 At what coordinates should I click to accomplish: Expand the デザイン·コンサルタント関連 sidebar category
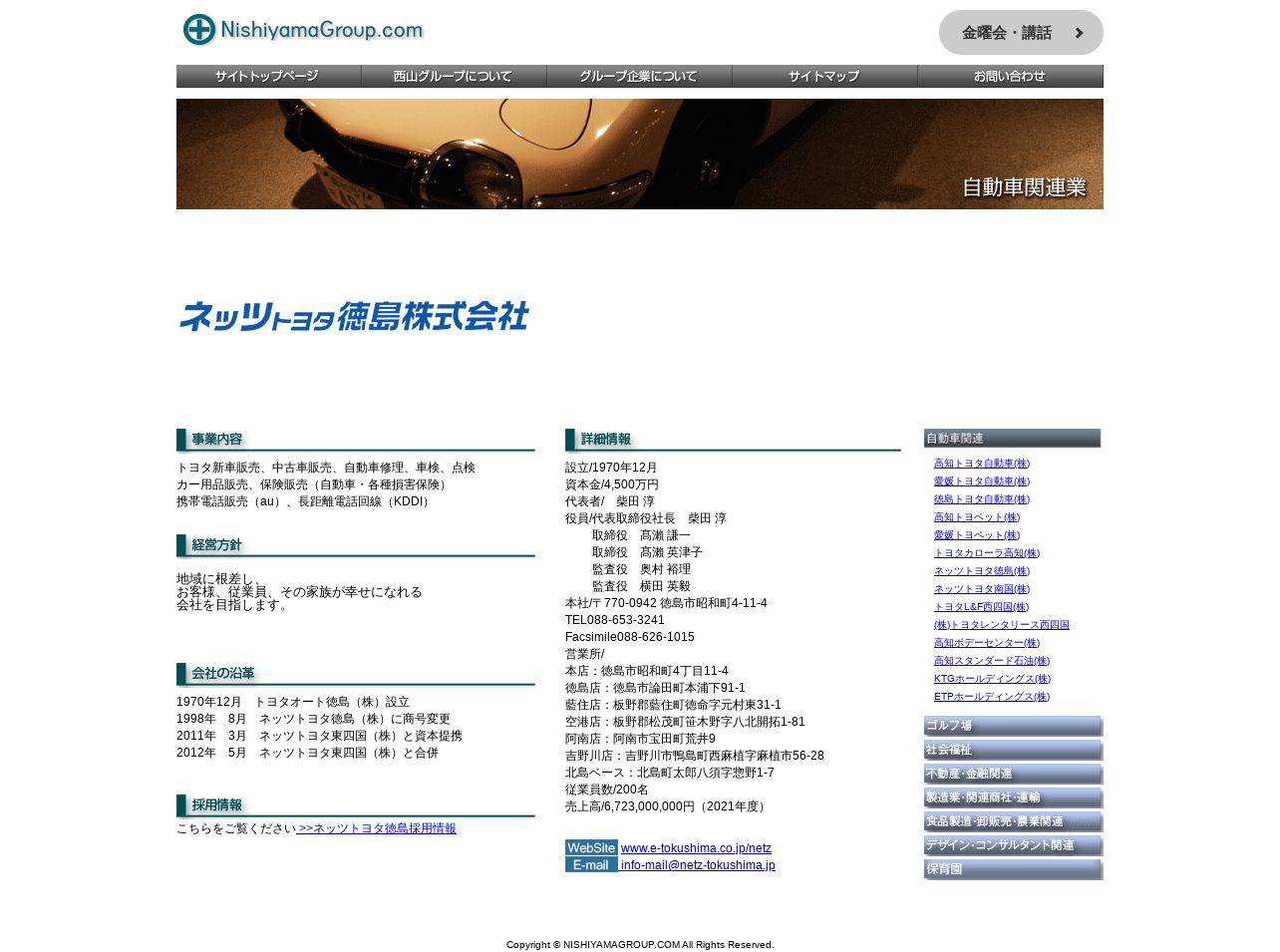pos(1013,845)
